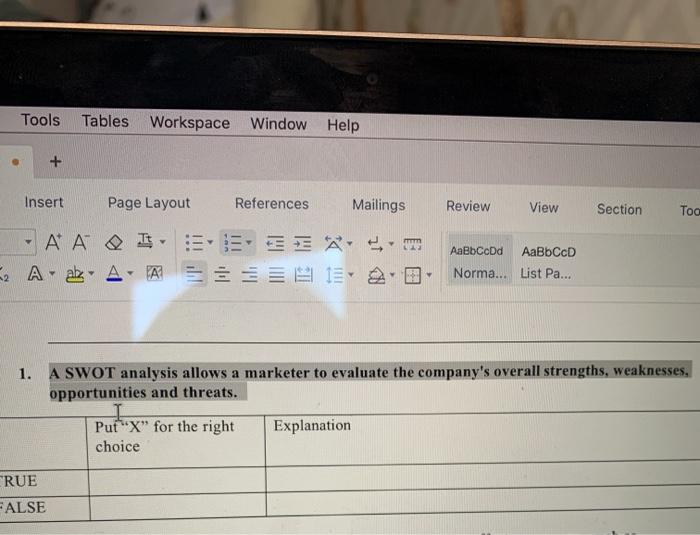700x535 pixels.
Task: Click the Asian layout character scaling icon
Action: 333,243
